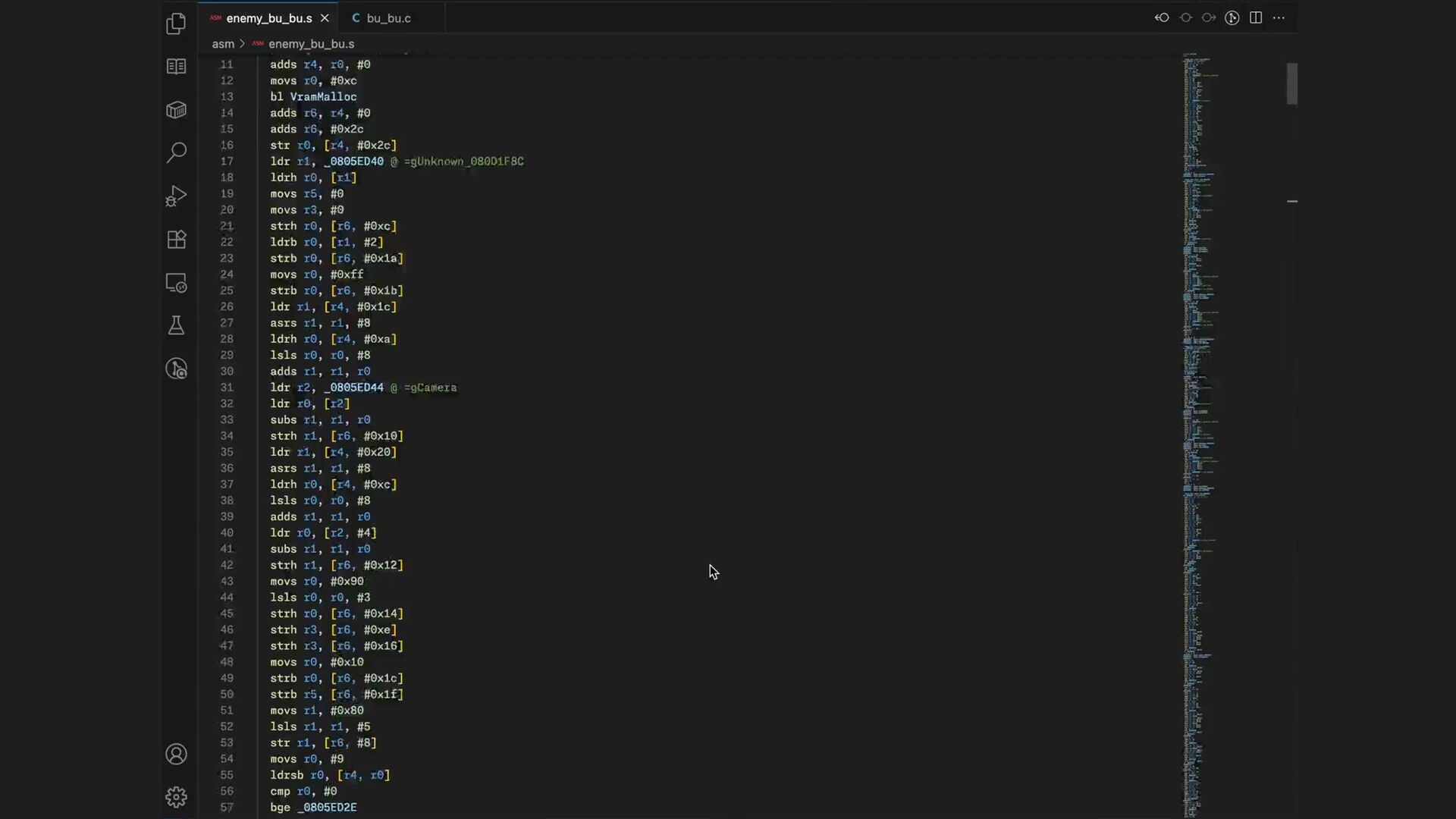Open the Search magnifier view

pos(176,152)
